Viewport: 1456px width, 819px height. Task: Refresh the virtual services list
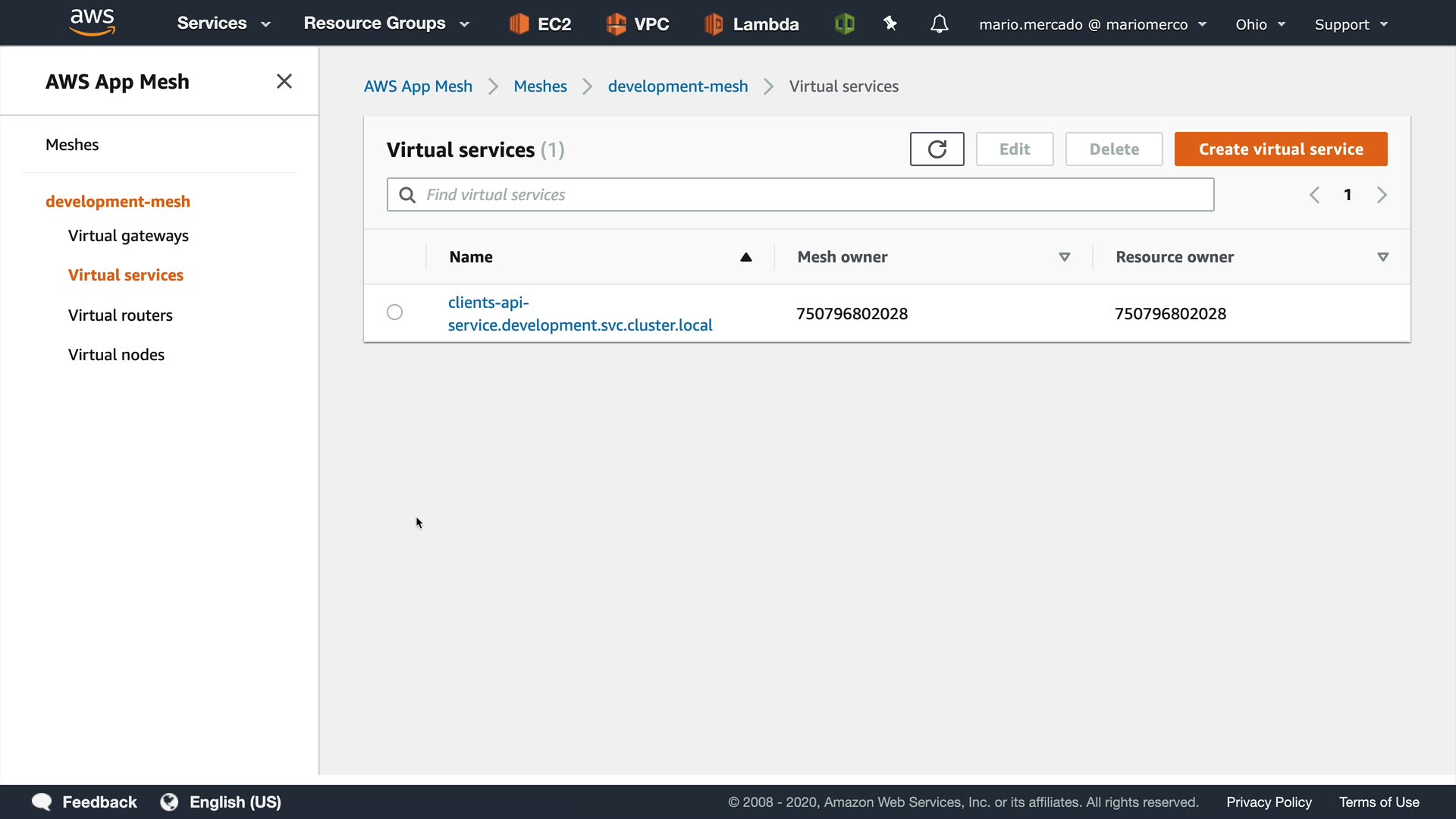[937, 149]
